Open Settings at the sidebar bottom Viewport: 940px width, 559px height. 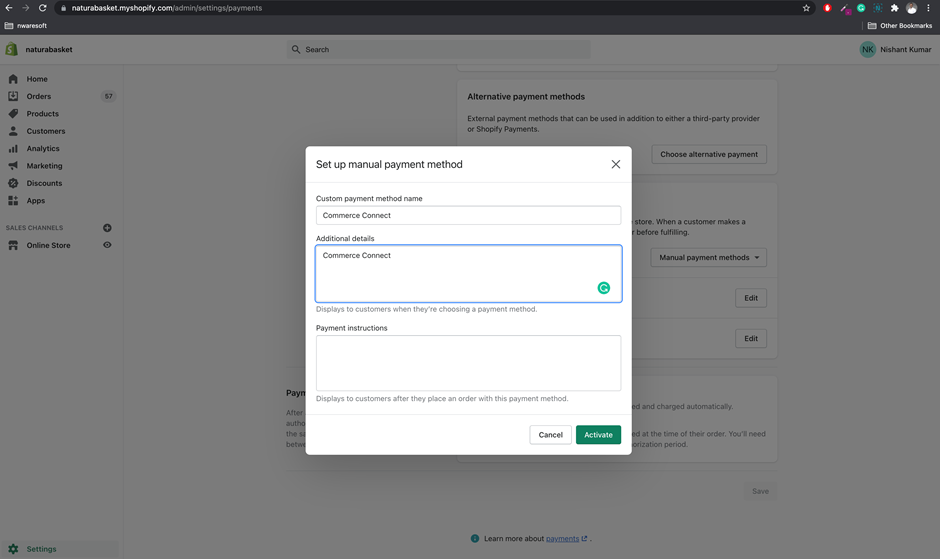(41, 549)
